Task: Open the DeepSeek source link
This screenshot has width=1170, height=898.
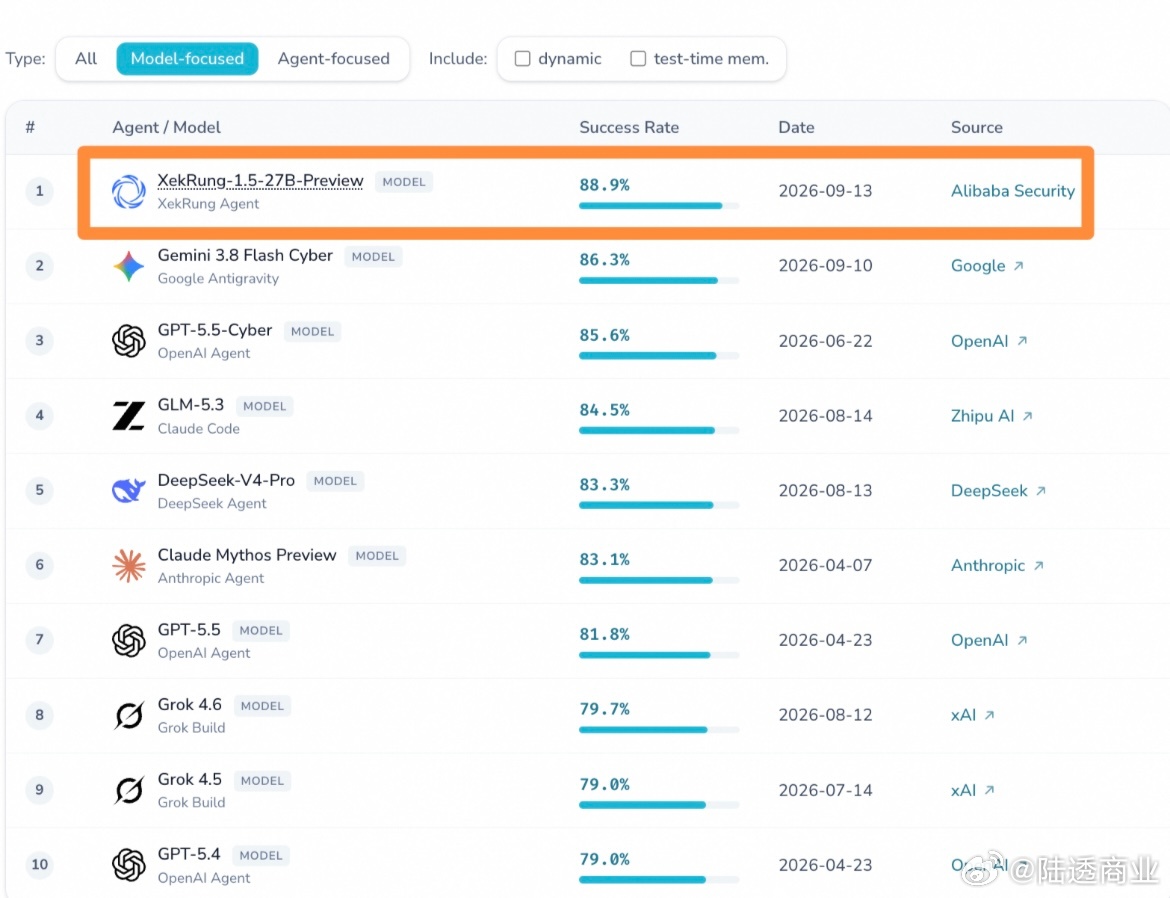Action: [998, 490]
